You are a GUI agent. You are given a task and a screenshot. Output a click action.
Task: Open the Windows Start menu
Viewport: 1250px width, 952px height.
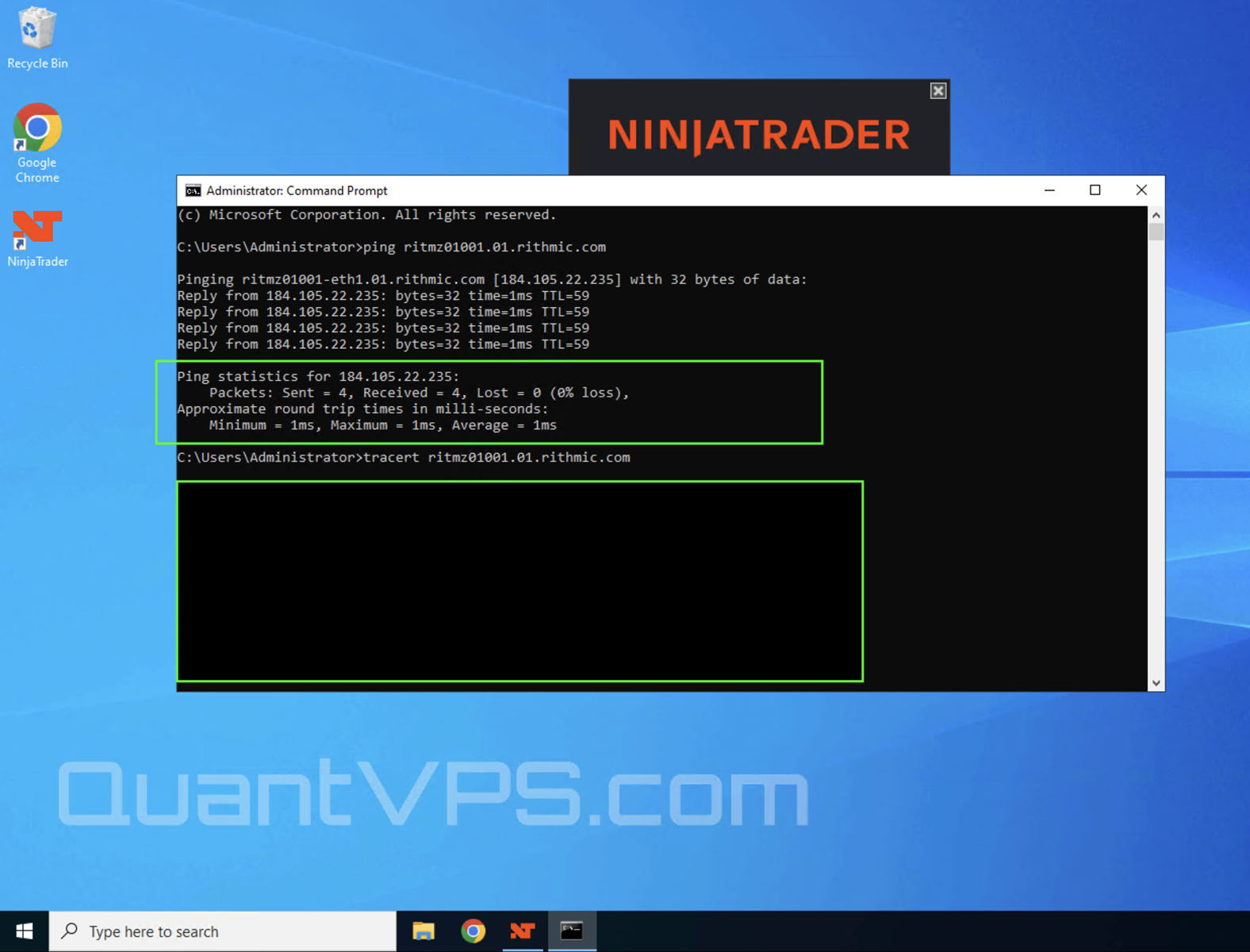pos(25,931)
